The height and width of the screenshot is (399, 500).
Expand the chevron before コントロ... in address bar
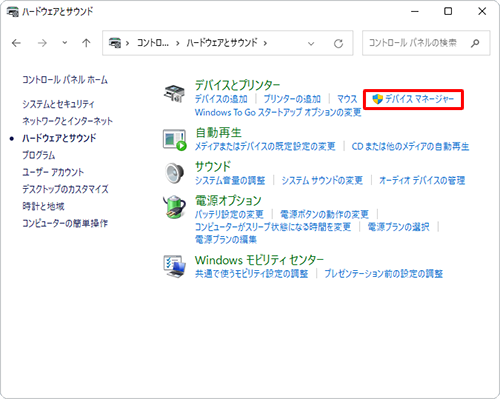pos(127,43)
